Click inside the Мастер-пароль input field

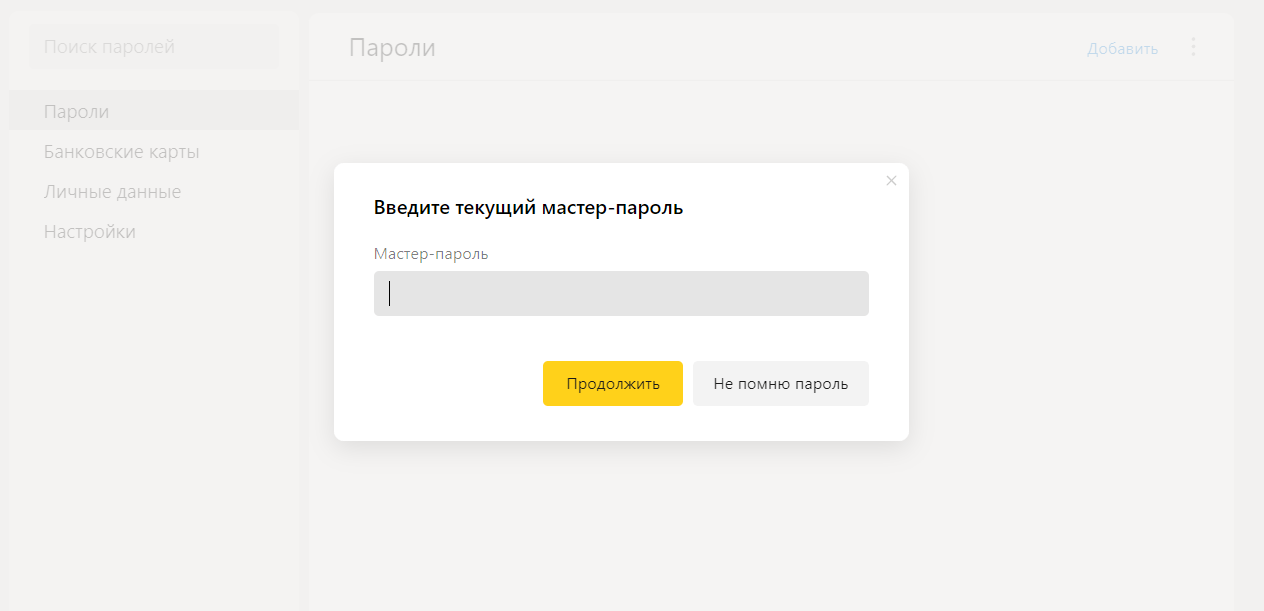click(621, 294)
